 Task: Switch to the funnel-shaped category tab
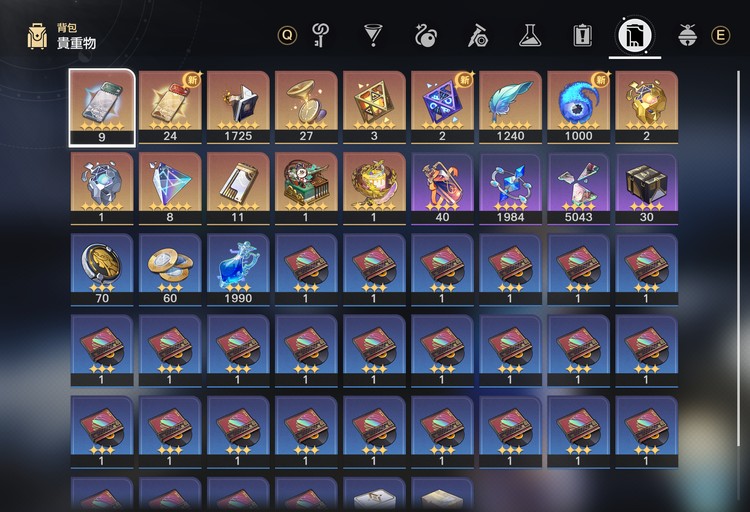pyautogui.click(x=373, y=35)
